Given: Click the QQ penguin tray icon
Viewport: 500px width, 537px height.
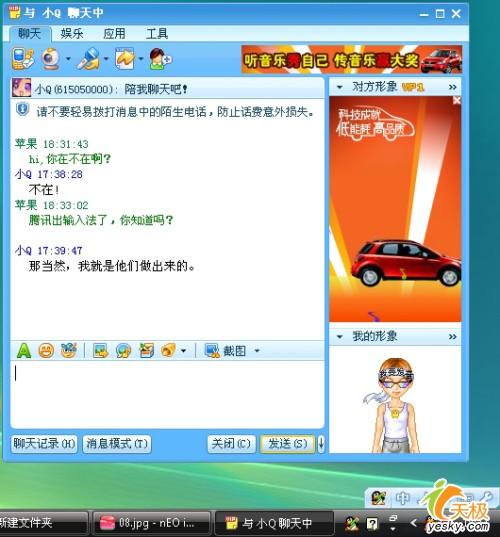Looking at the screenshot, I should (x=352, y=523).
